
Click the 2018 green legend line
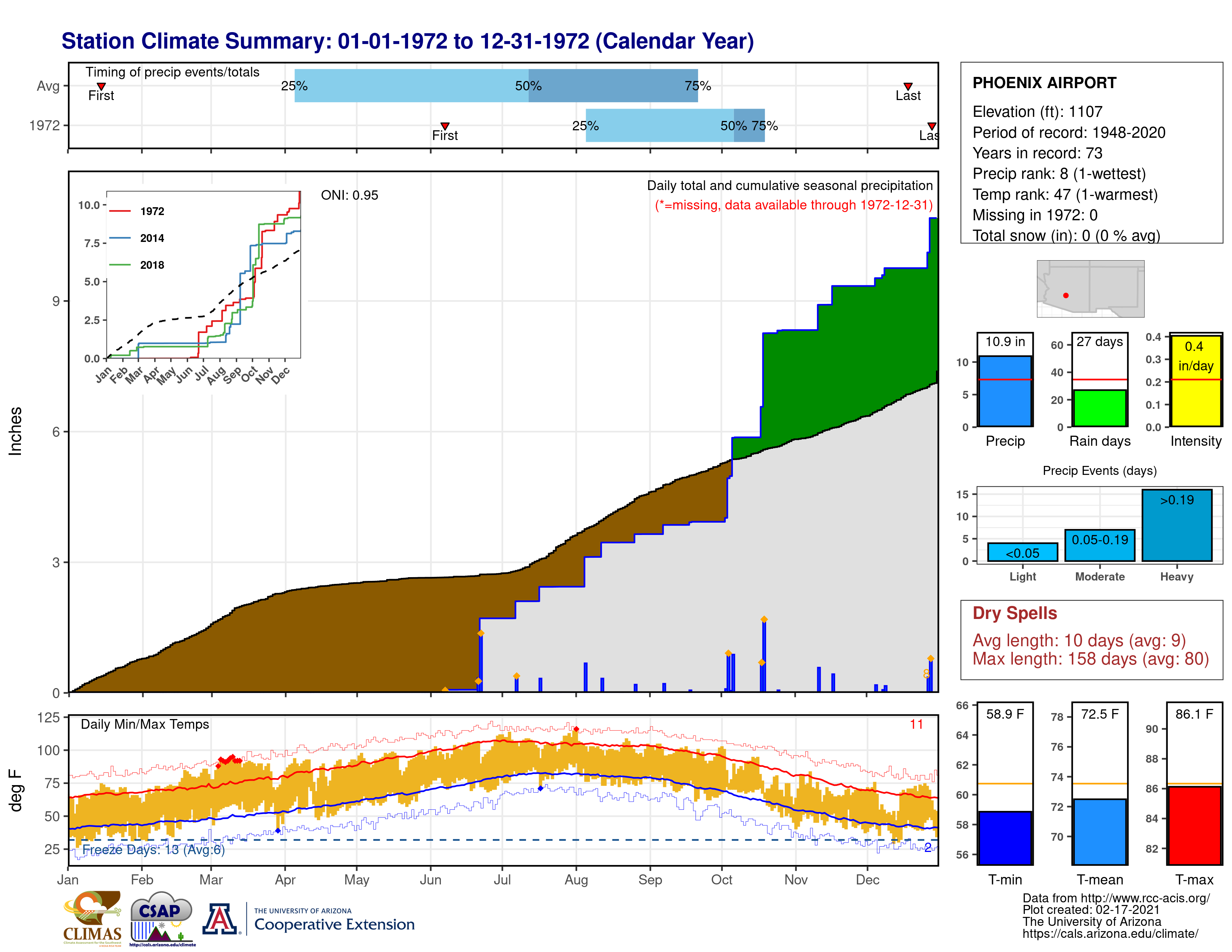(x=119, y=265)
